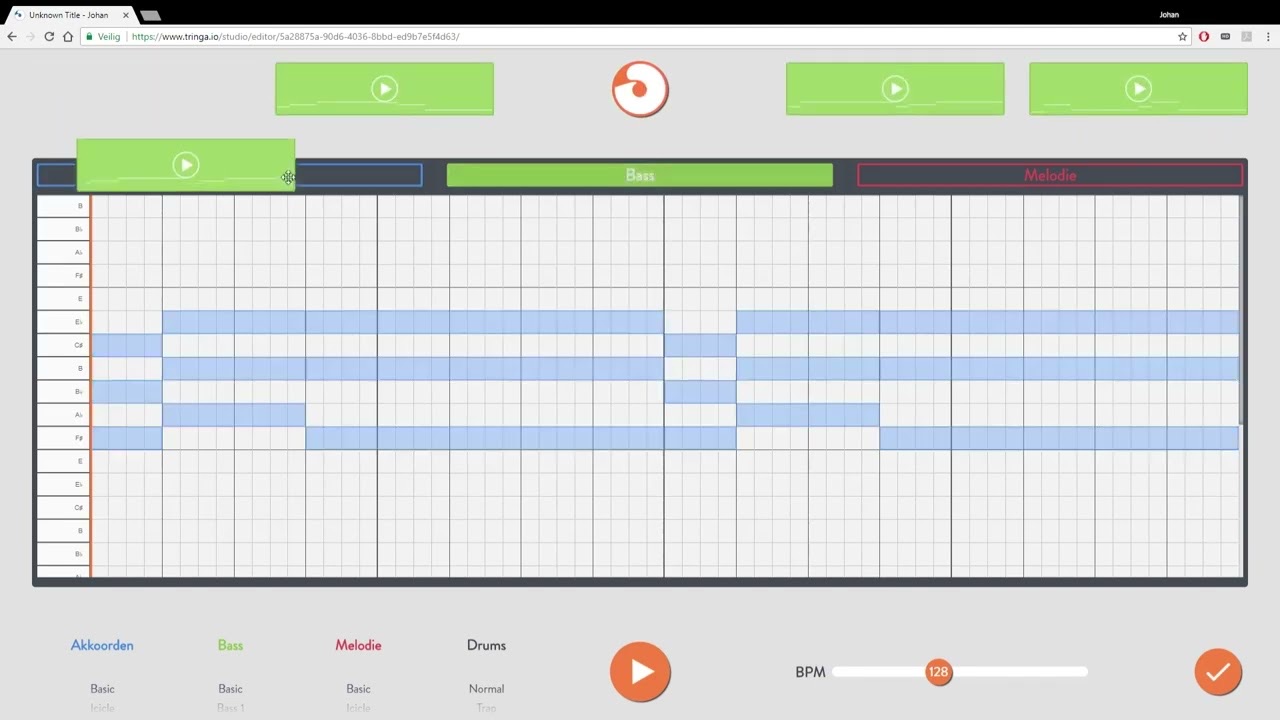Click the upper C# piano key label
The image size is (1280, 720).
(63, 345)
